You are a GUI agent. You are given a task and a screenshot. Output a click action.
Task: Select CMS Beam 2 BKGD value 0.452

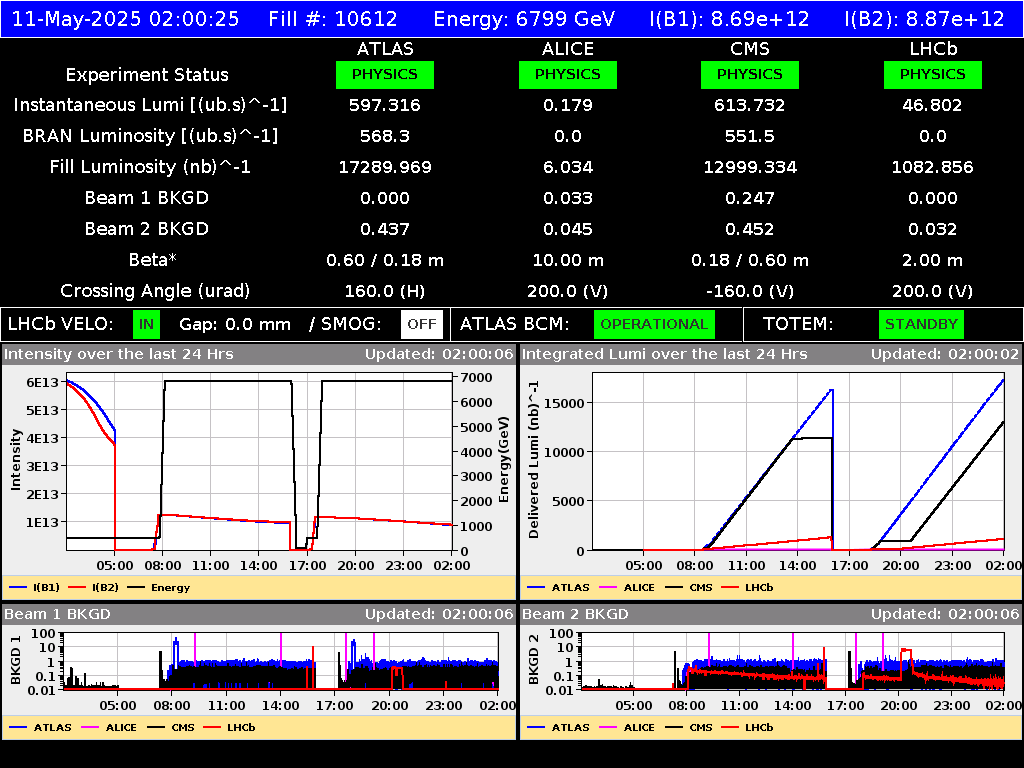coord(750,229)
